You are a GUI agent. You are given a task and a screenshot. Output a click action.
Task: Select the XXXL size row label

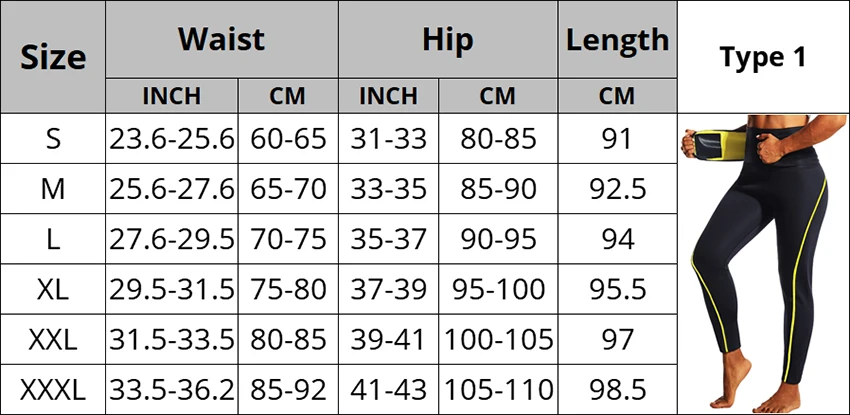point(53,390)
